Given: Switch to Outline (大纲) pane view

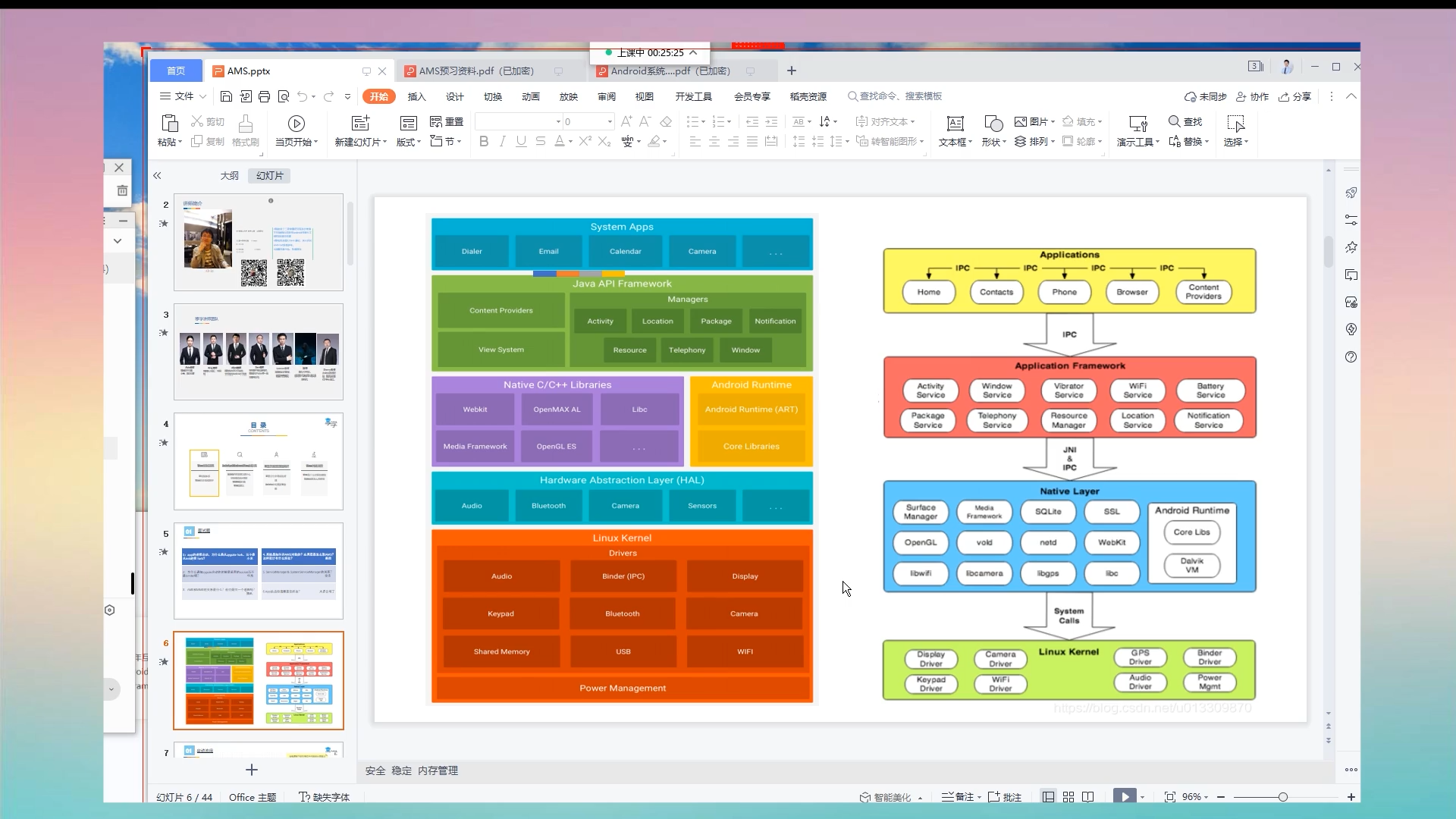Looking at the screenshot, I should click(x=229, y=176).
